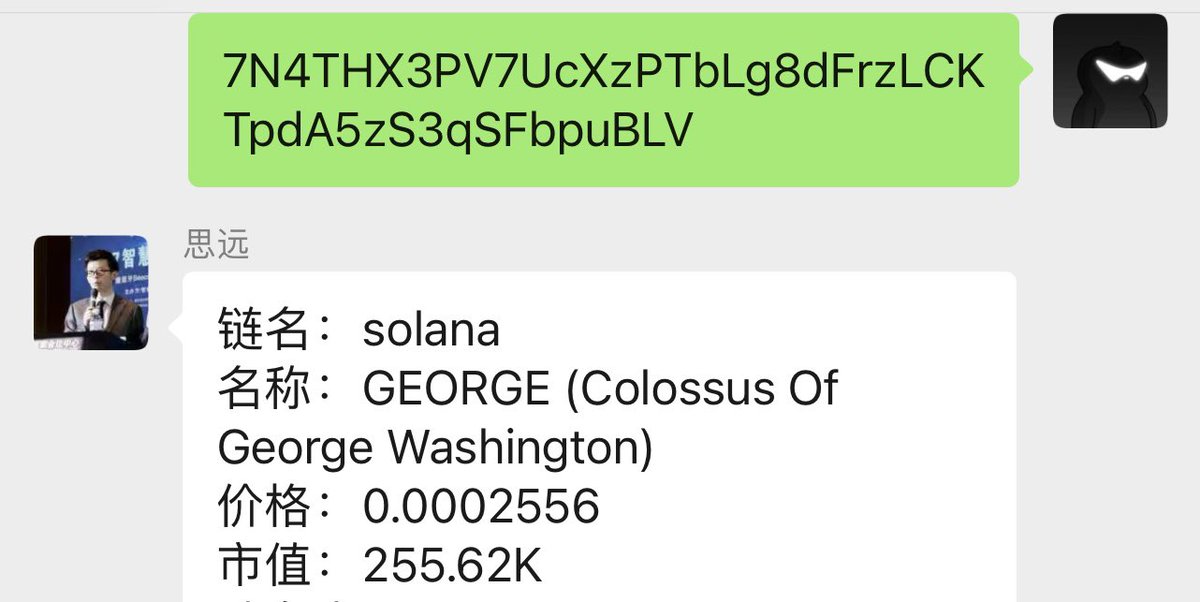This screenshot has height=602, width=1200.
Task: Tap the word solana in the message
Action: (431, 330)
